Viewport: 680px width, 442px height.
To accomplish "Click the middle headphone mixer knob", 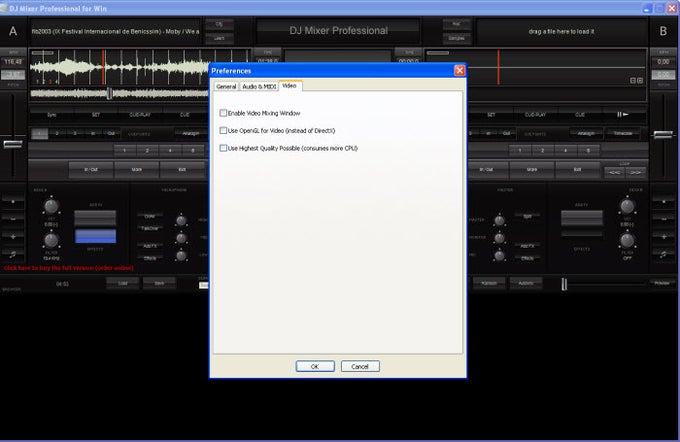I will (x=181, y=238).
